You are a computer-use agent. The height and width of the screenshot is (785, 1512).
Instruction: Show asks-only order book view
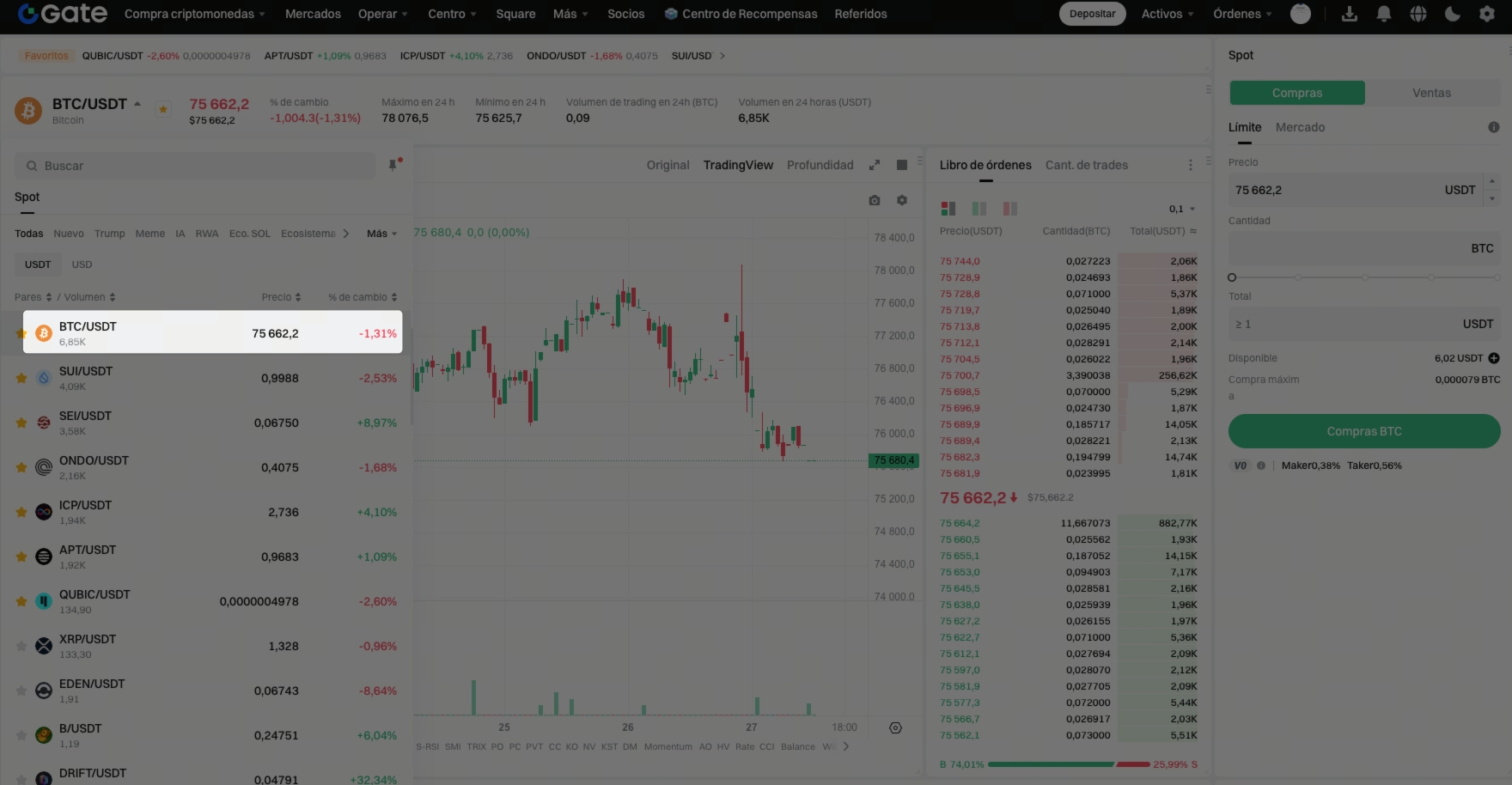click(x=1010, y=209)
